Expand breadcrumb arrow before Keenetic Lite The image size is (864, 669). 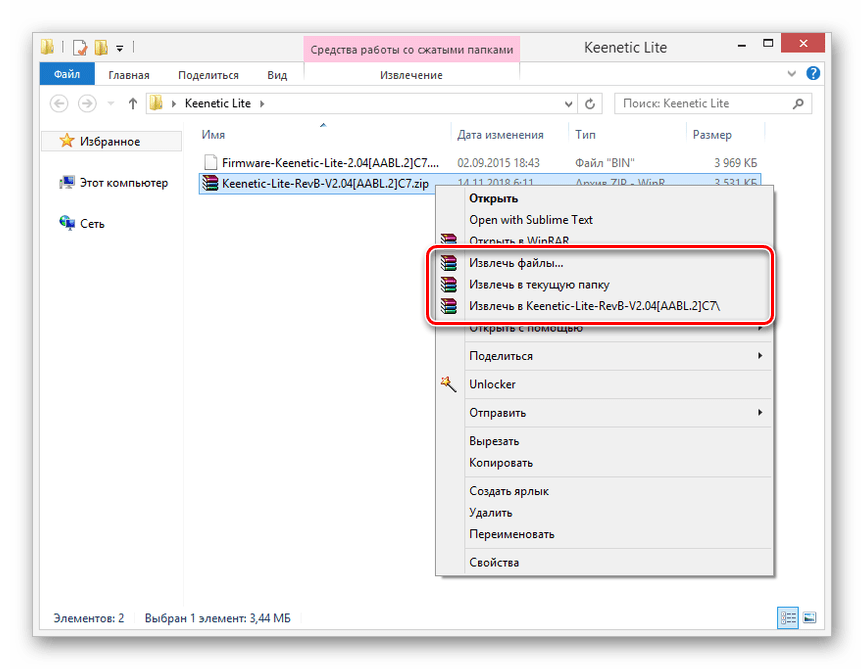pyautogui.click(x=174, y=104)
